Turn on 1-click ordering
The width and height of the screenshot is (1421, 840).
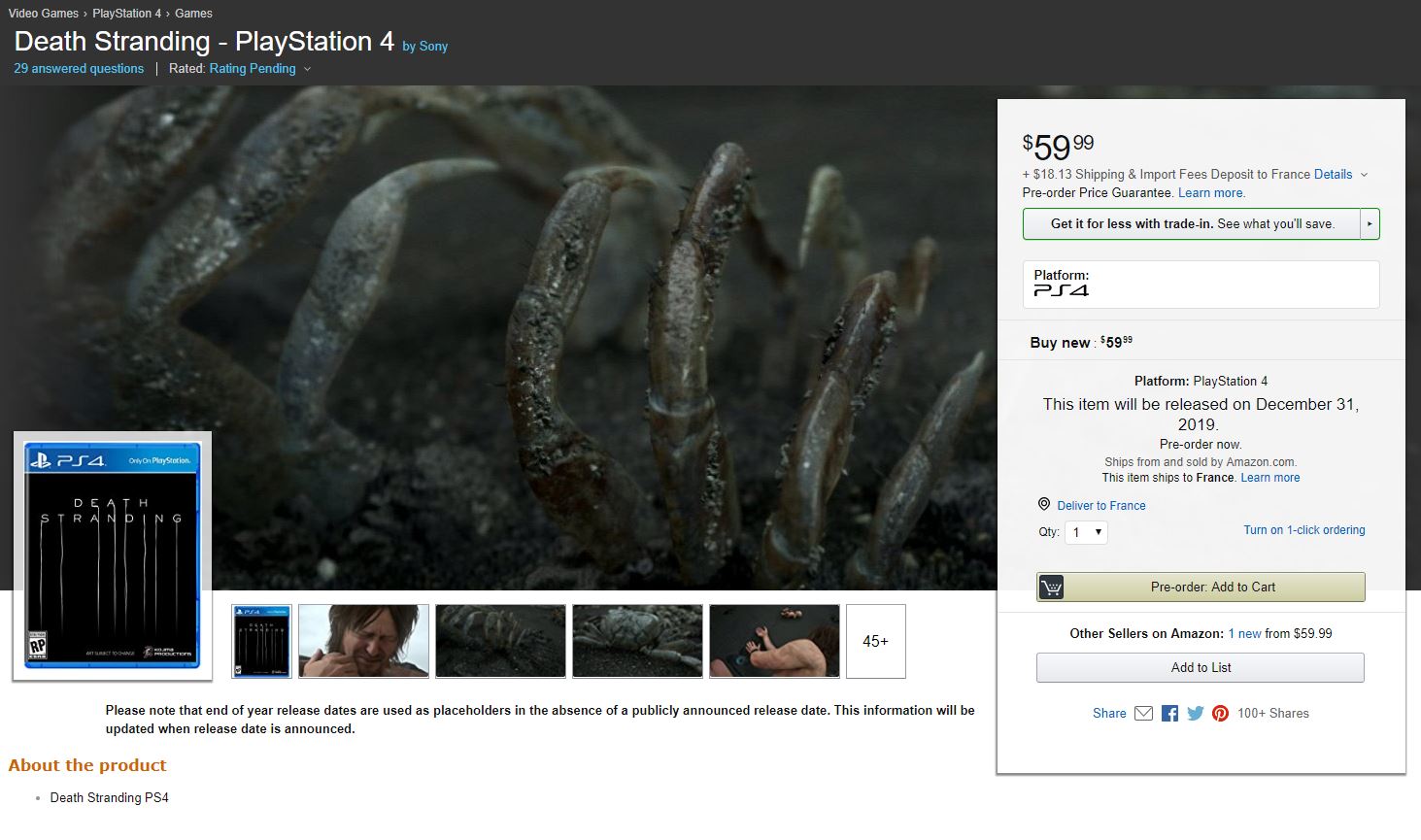1304,530
